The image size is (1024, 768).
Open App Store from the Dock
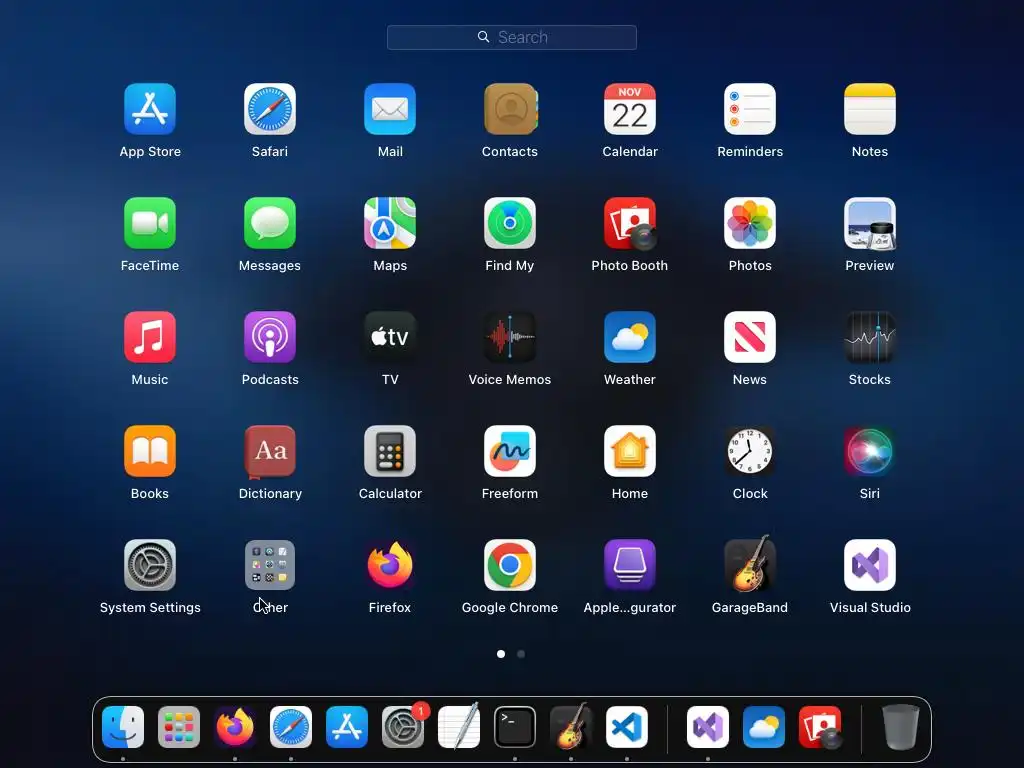click(x=347, y=727)
